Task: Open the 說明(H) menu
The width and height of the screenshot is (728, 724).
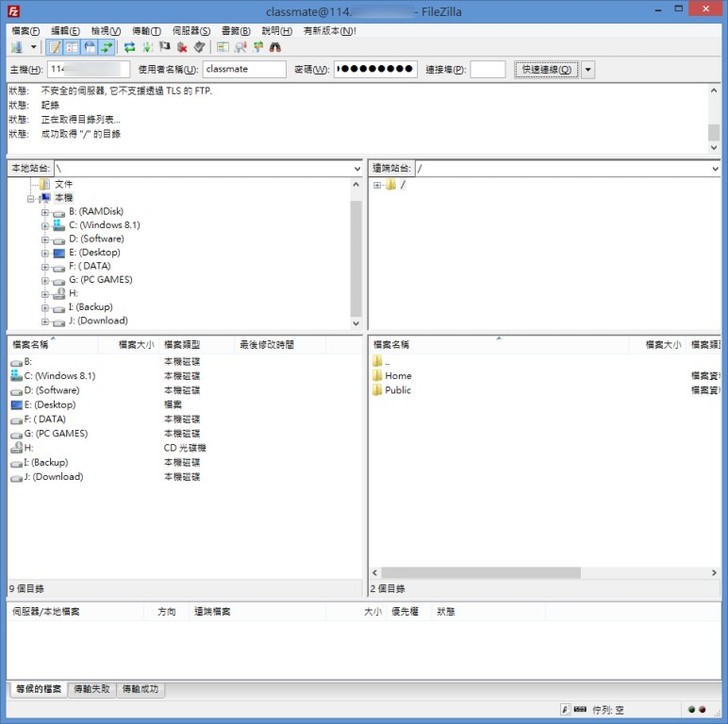Action: pos(277,31)
